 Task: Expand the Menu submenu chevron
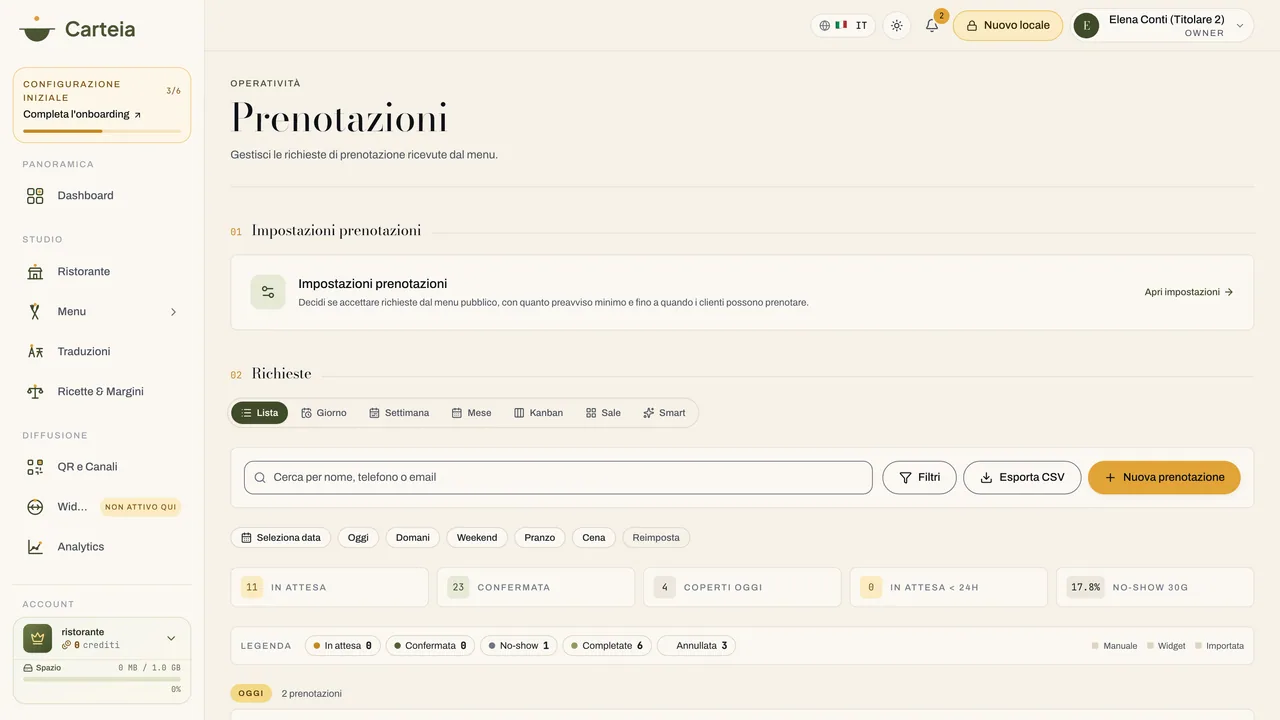point(173,312)
